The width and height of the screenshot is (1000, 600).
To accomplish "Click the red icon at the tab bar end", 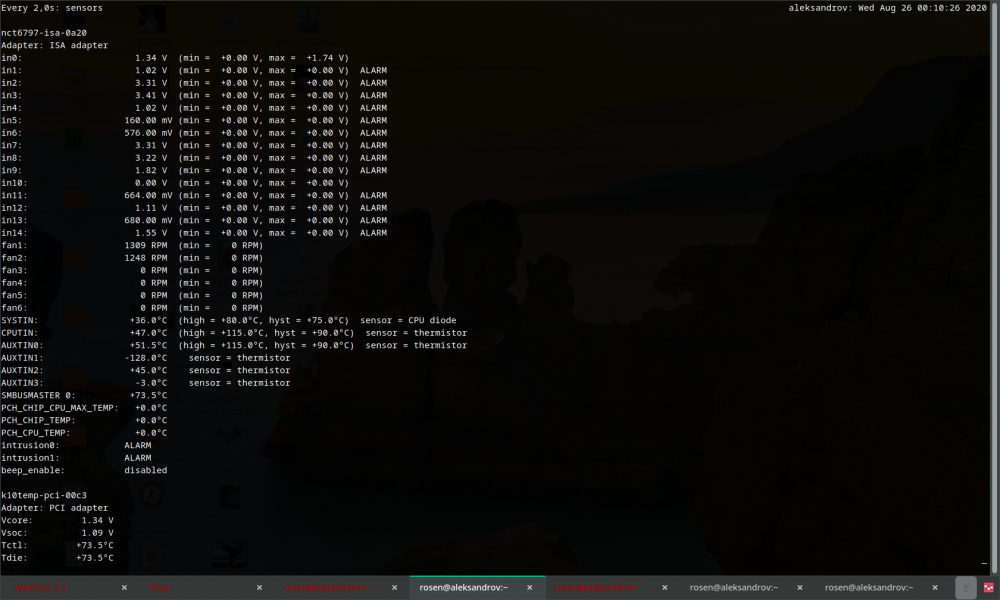I will [x=989, y=588].
